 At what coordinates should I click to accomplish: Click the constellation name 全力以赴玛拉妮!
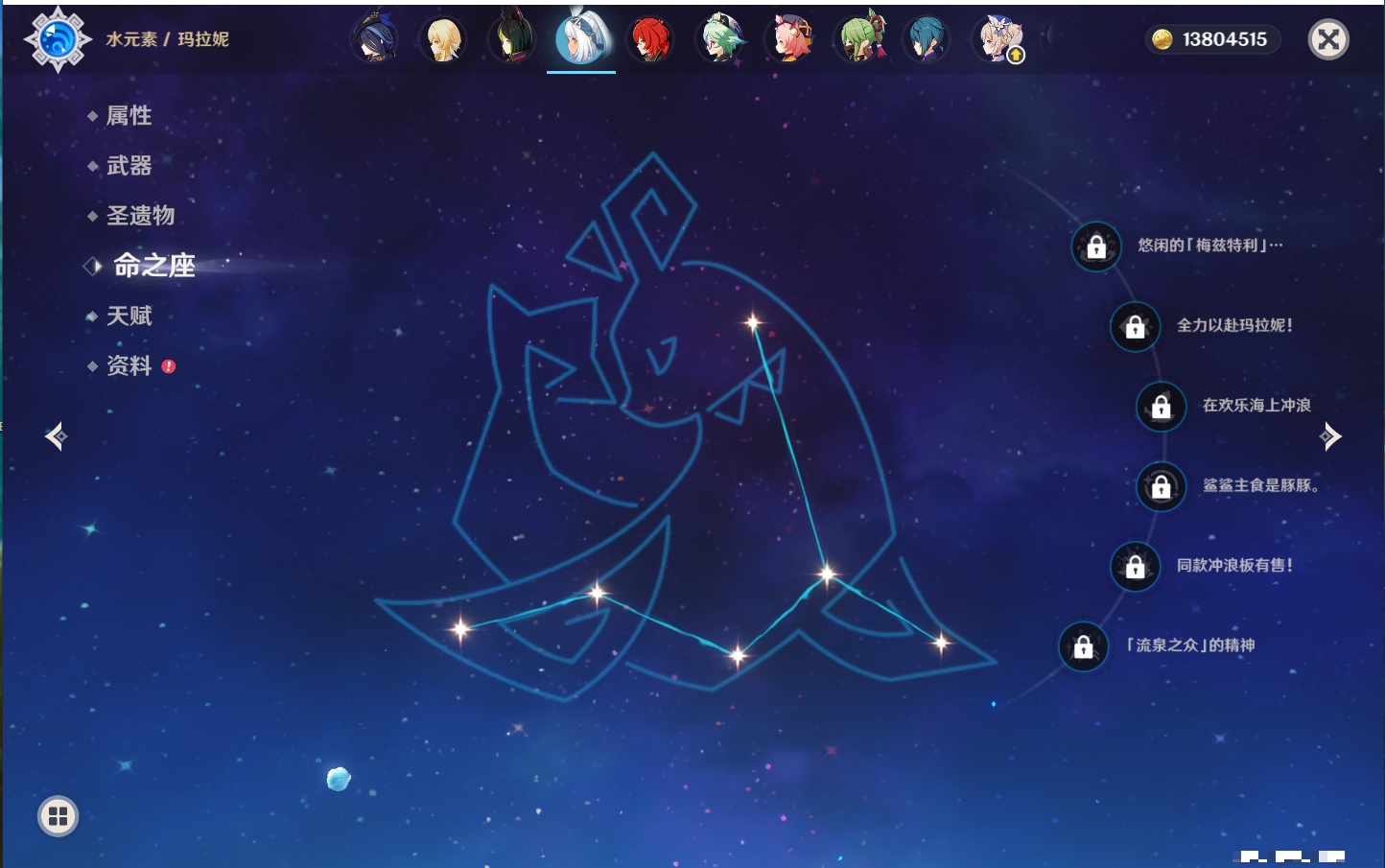(1234, 325)
